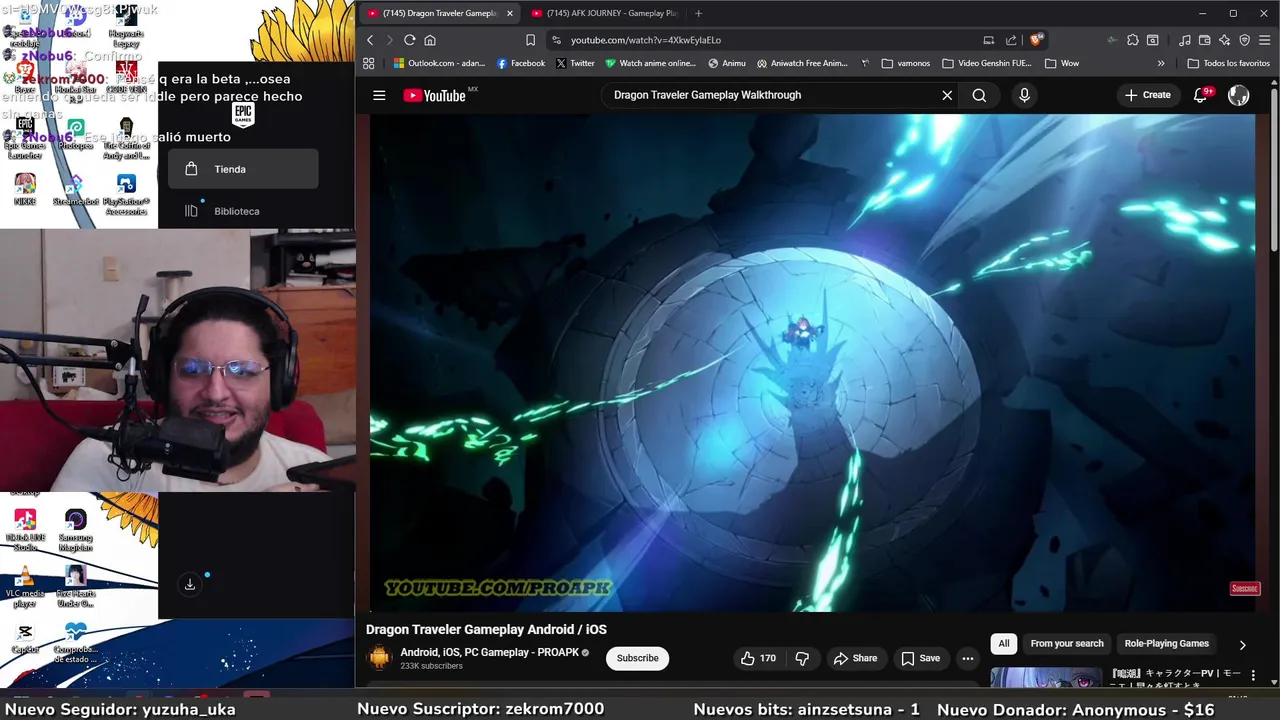Open the Video Genshin FUE bookmark folder
Image resolution: width=1280 pixels, height=720 pixels.
click(987, 63)
